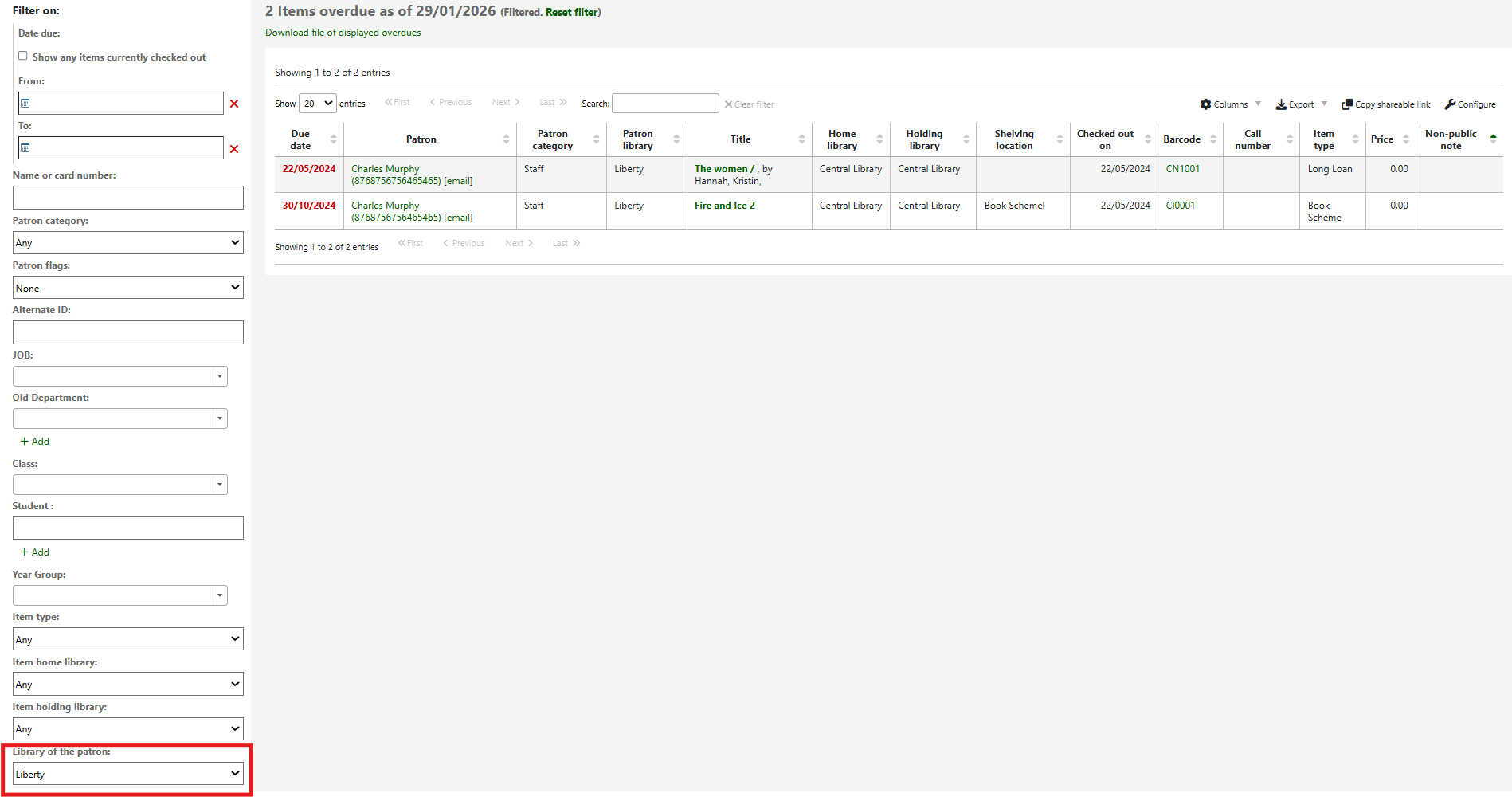Sort table by Patron column arrows

(506, 139)
